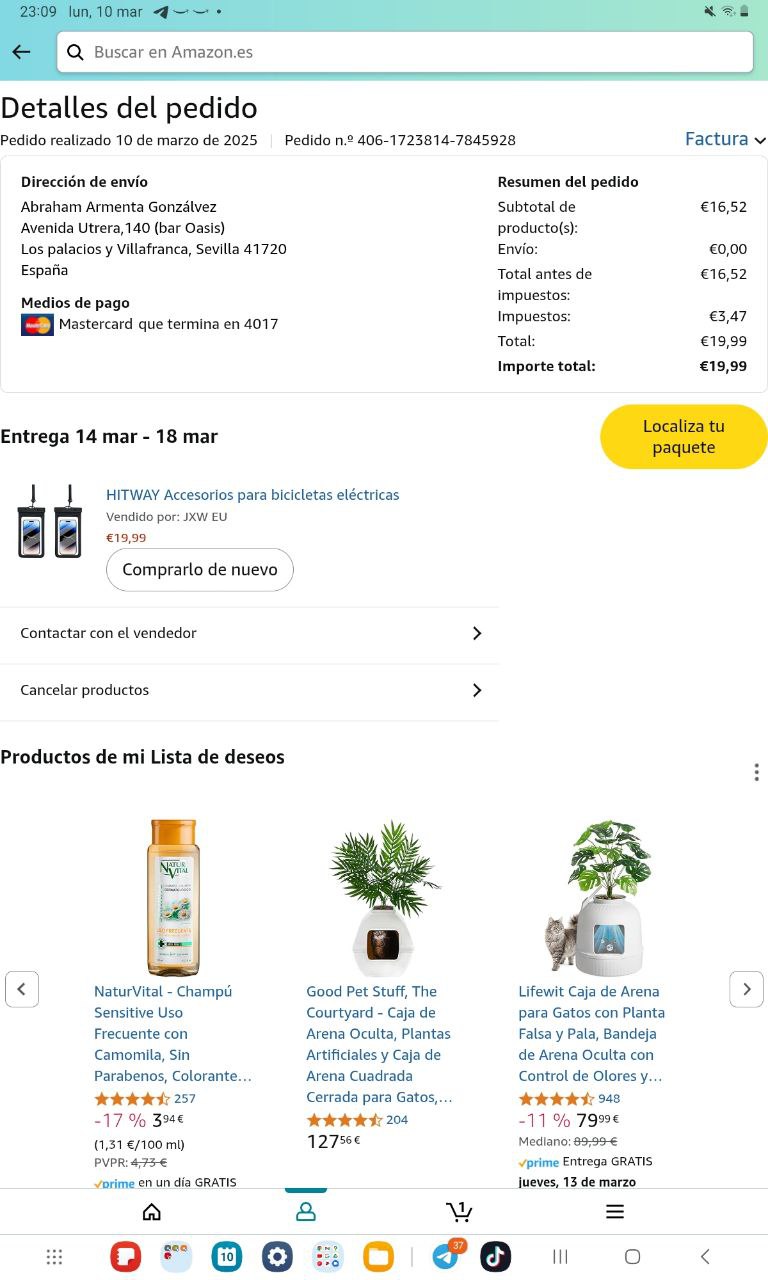The width and height of the screenshot is (768, 1280).
Task: Open the Home tab icon
Action: [x=152, y=1212]
